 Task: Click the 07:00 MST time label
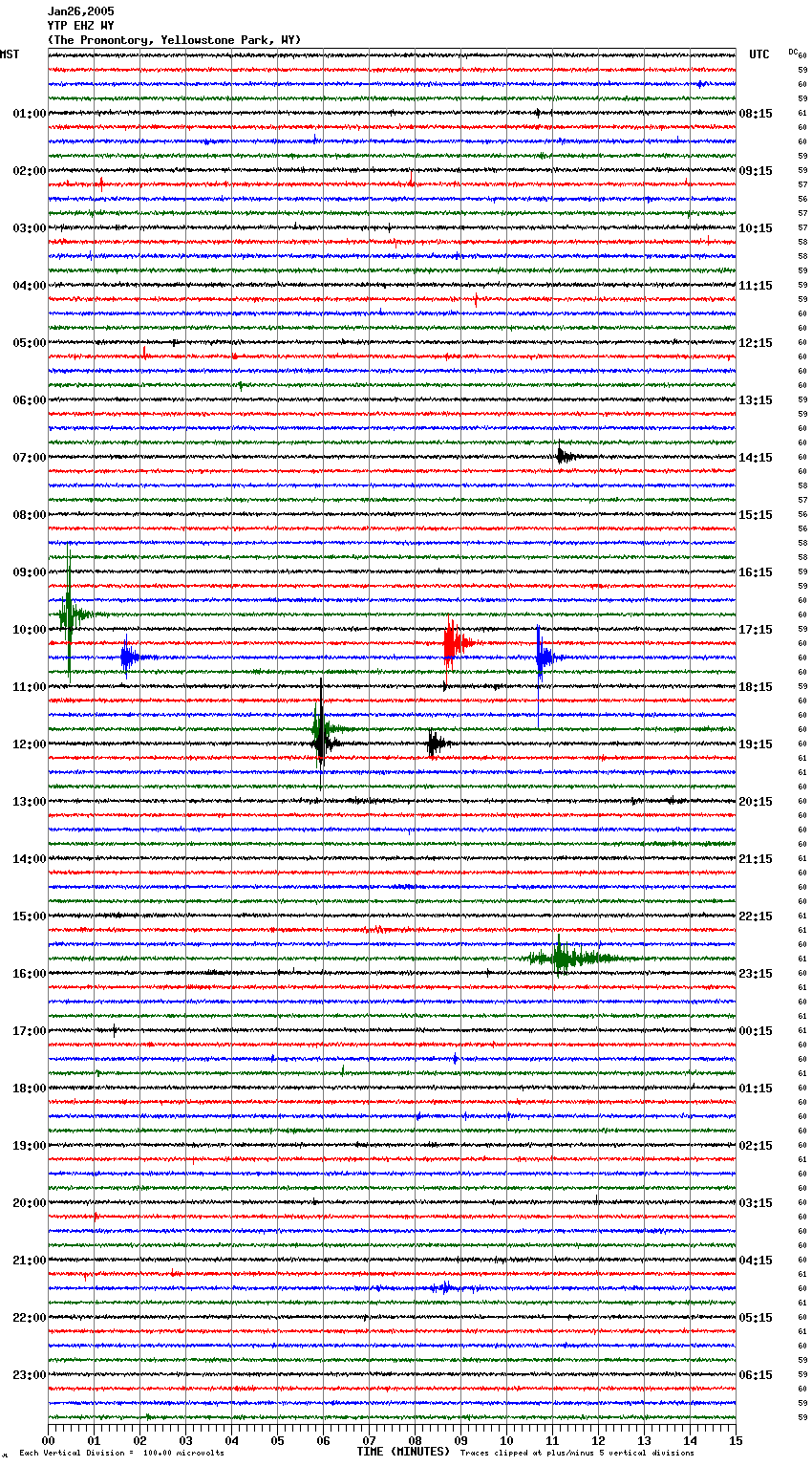(x=30, y=458)
